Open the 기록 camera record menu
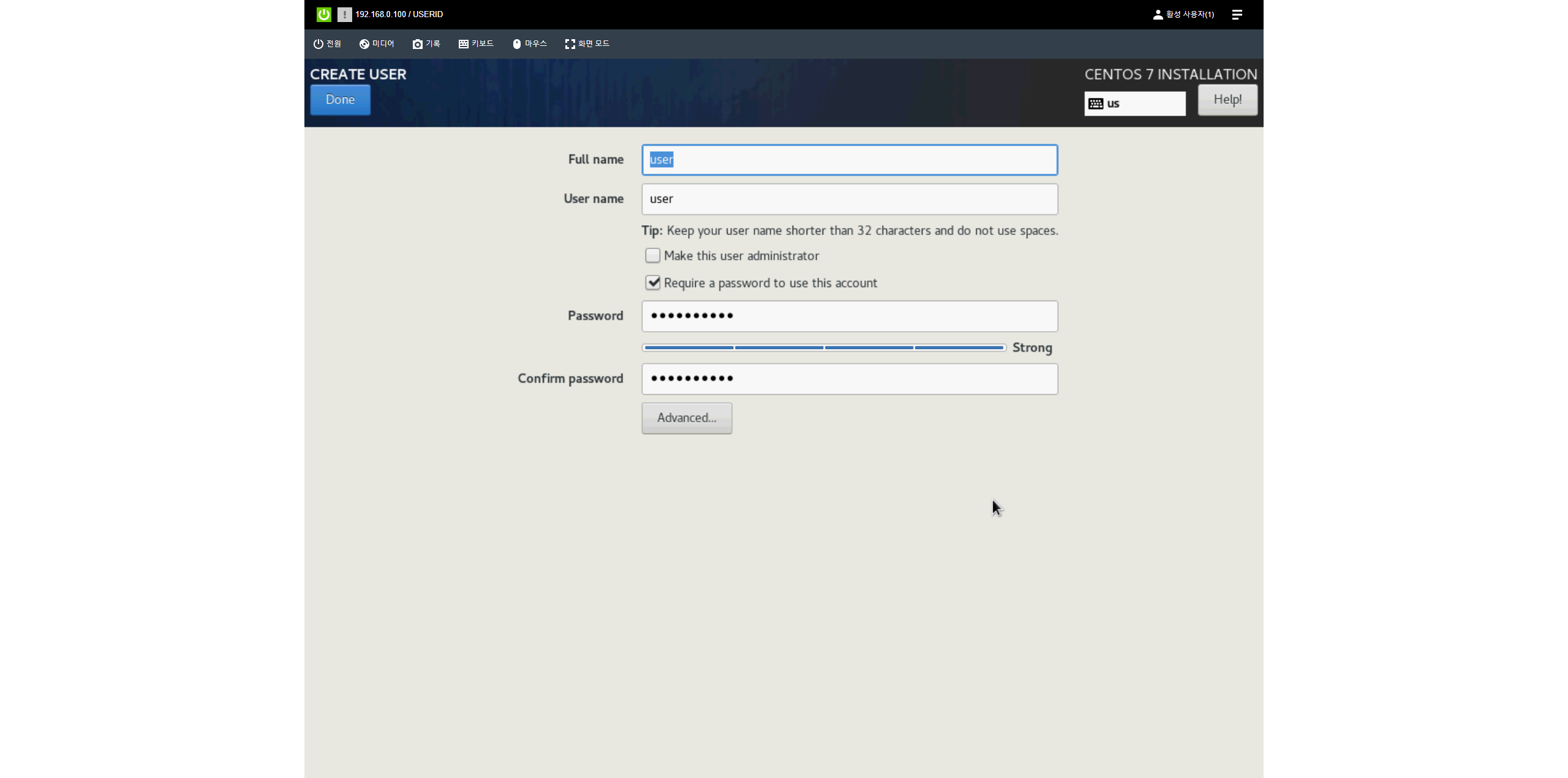1568x778 pixels. (426, 43)
